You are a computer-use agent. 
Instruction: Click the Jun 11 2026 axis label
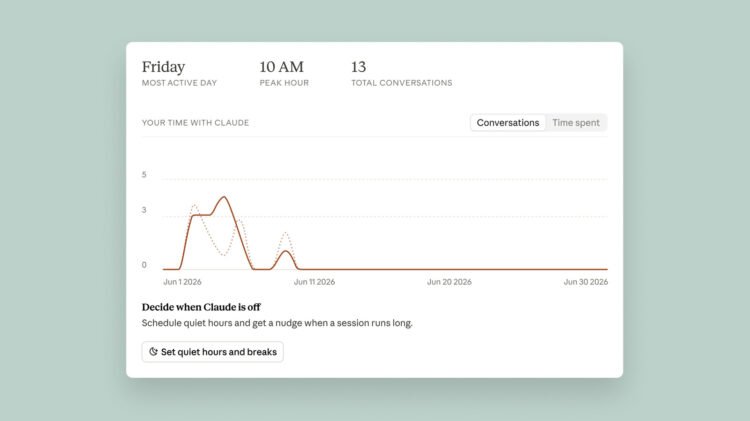pyautogui.click(x=314, y=282)
